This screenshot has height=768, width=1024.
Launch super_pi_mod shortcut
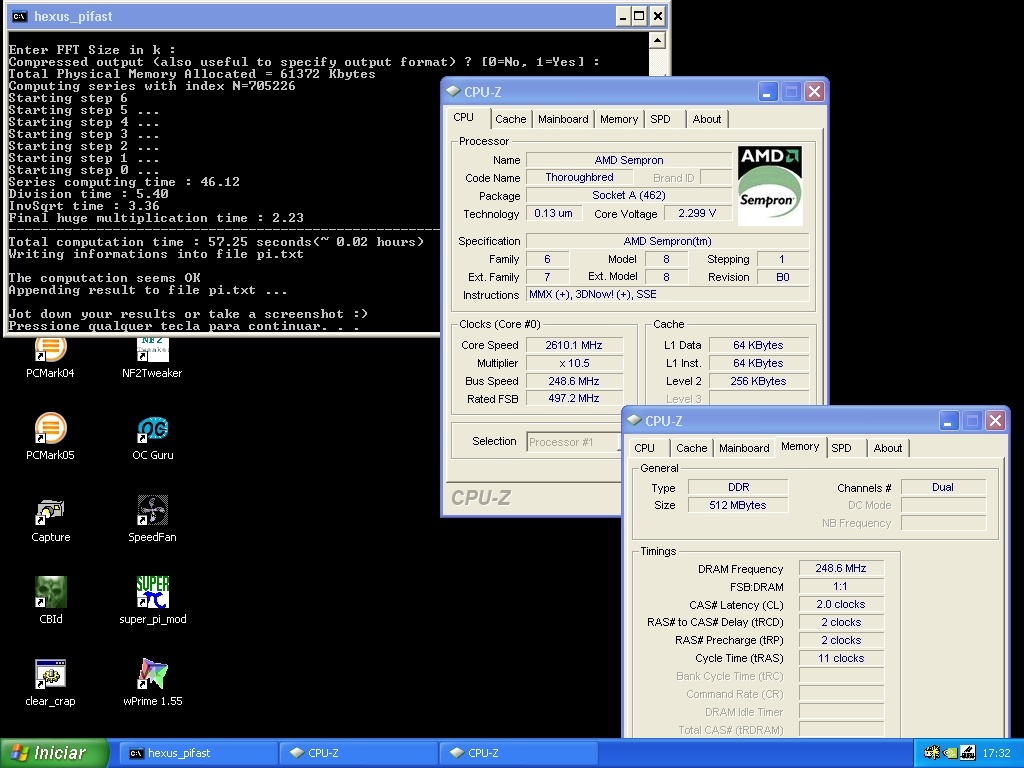point(152,601)
